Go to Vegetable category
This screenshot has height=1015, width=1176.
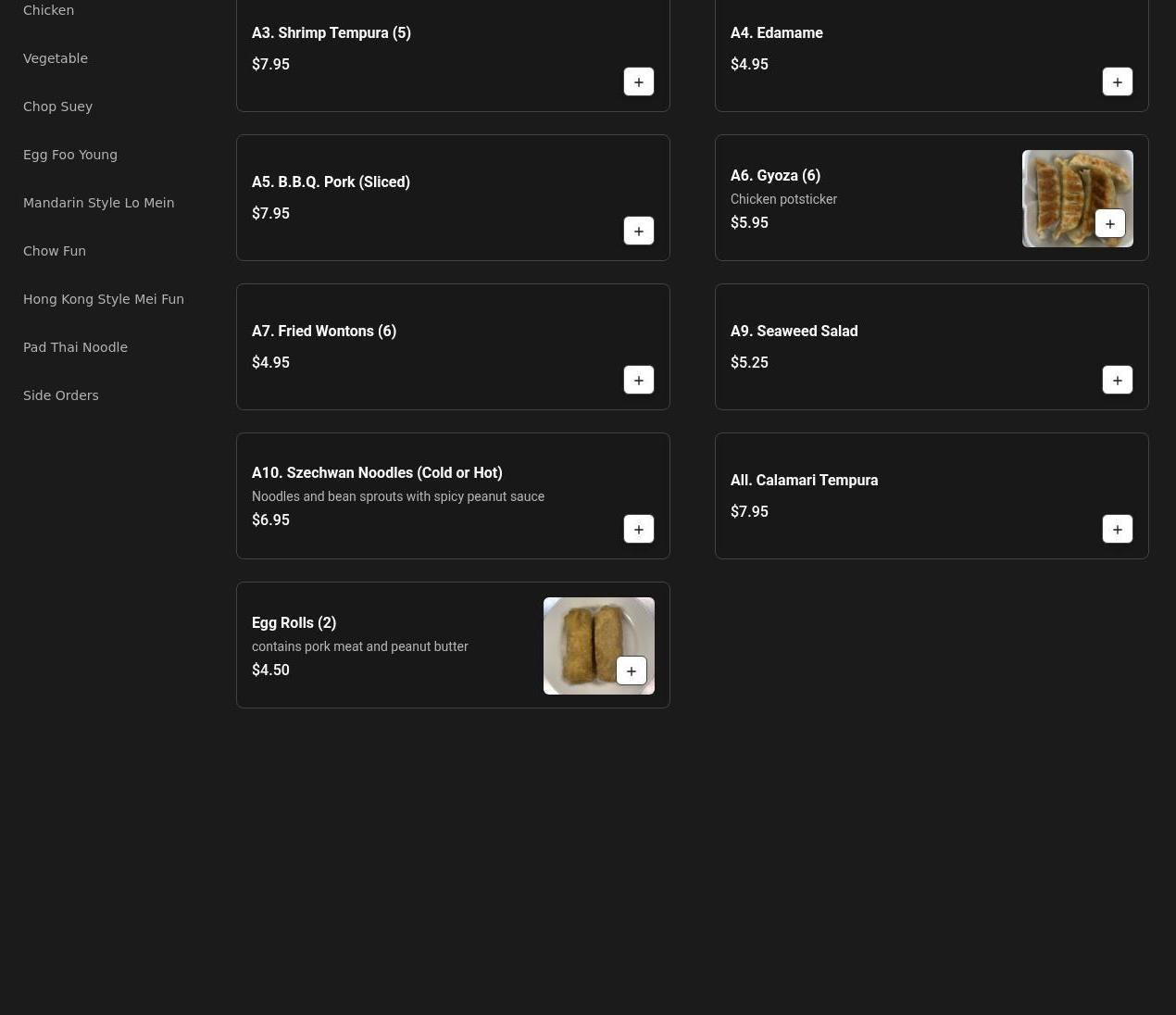(x=56, y=58)
